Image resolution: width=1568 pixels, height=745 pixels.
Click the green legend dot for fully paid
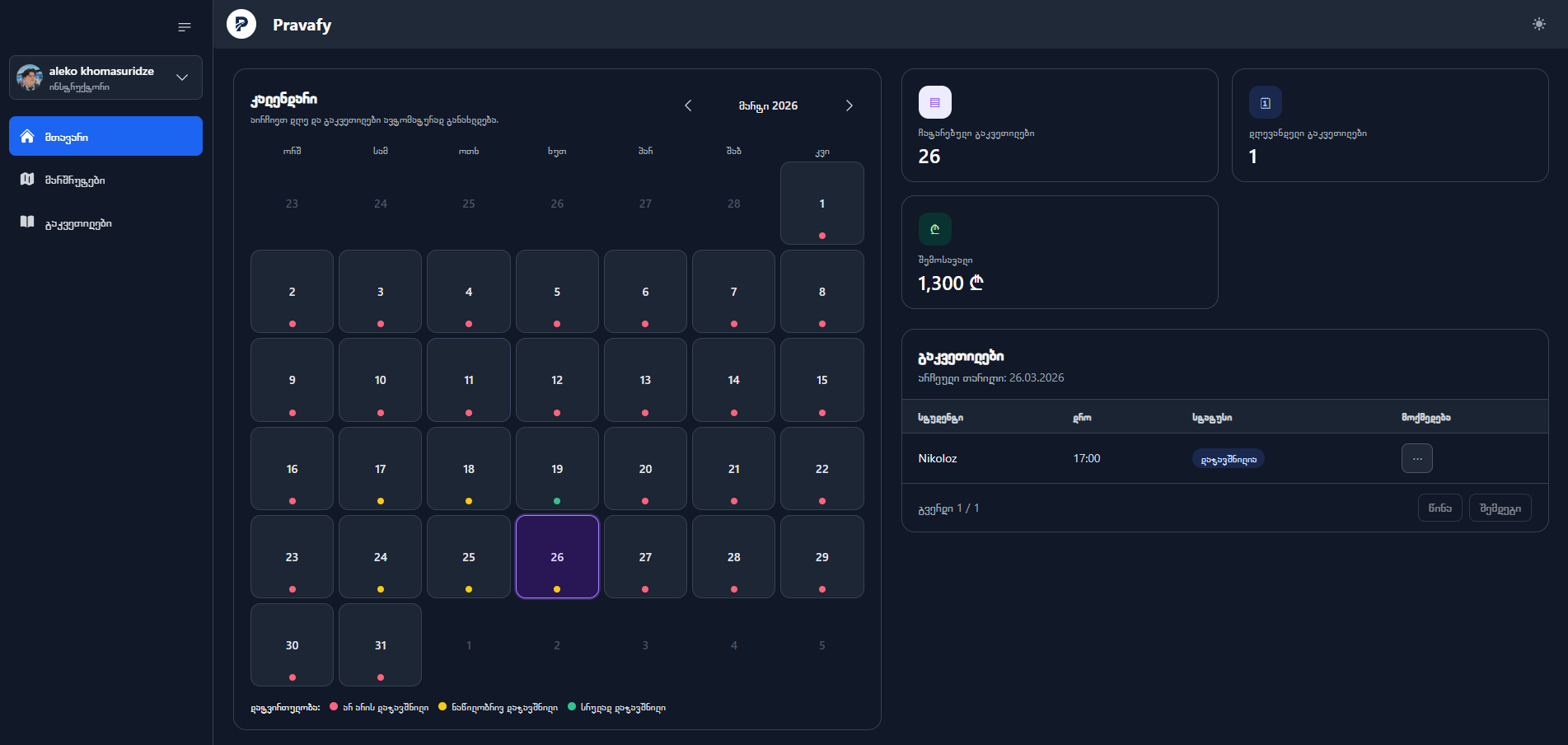click(572, 706)
